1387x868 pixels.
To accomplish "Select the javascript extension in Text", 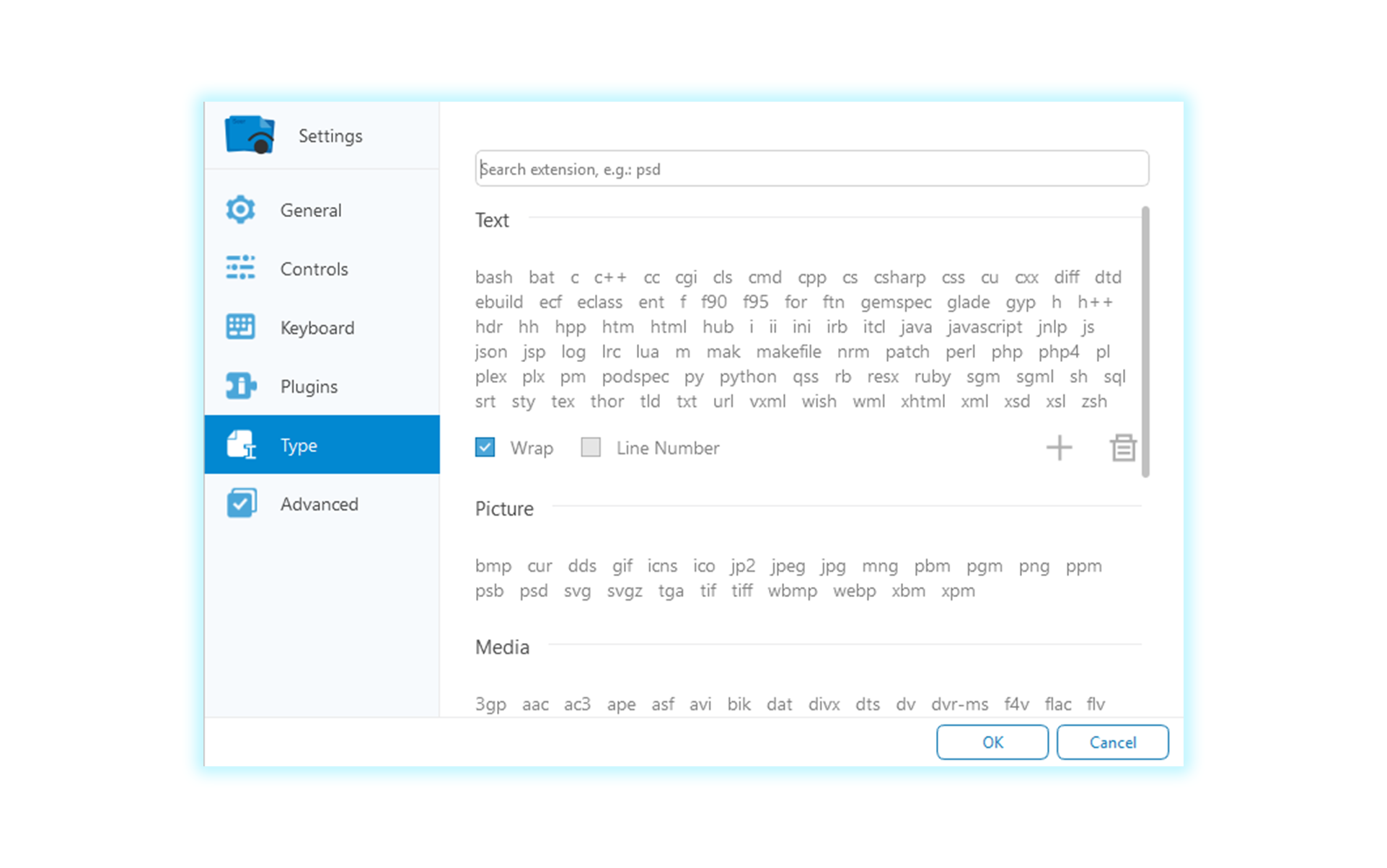I will [985, 327].
